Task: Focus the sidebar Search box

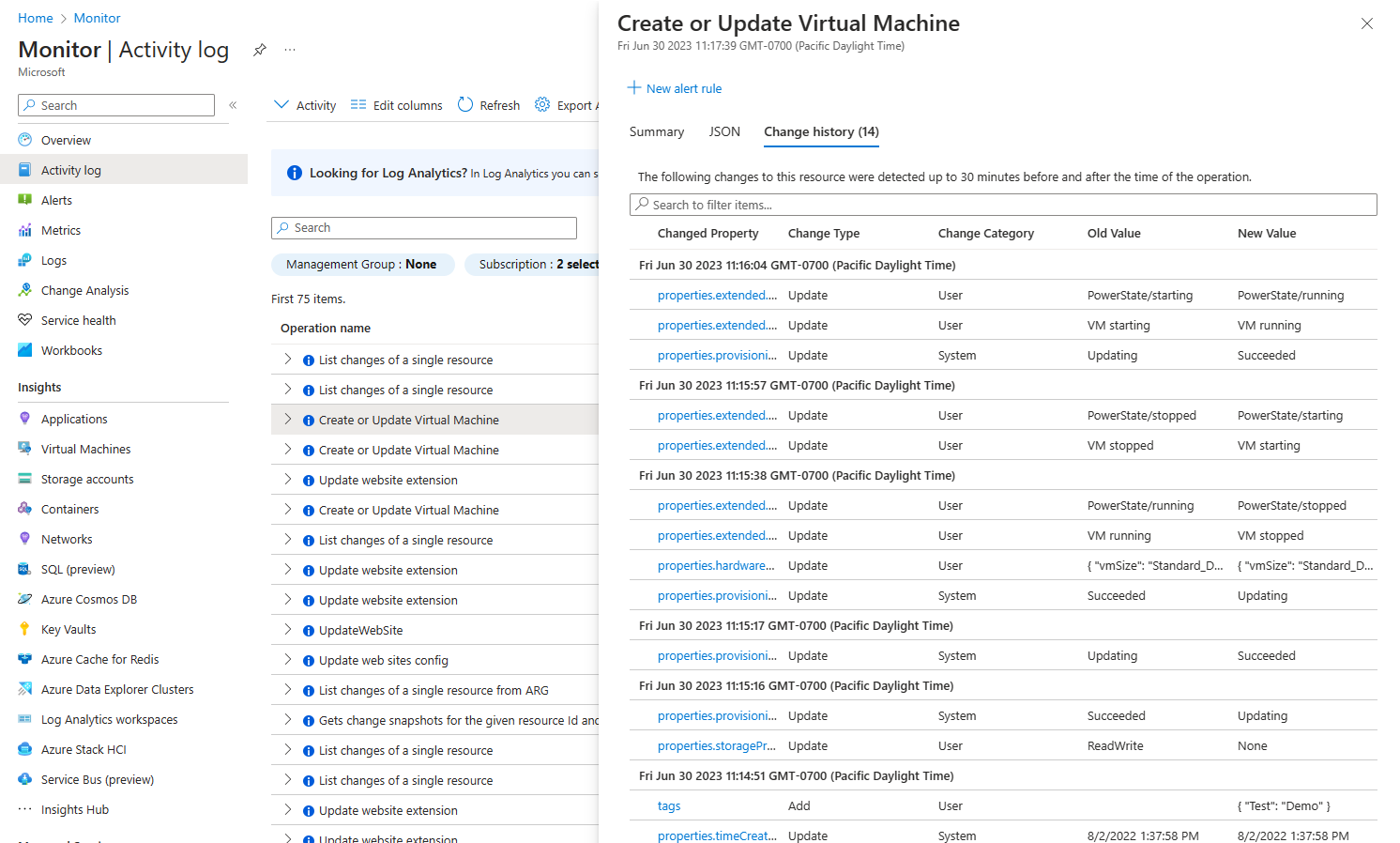Action: pyautogui.click(x=116, y=105)
